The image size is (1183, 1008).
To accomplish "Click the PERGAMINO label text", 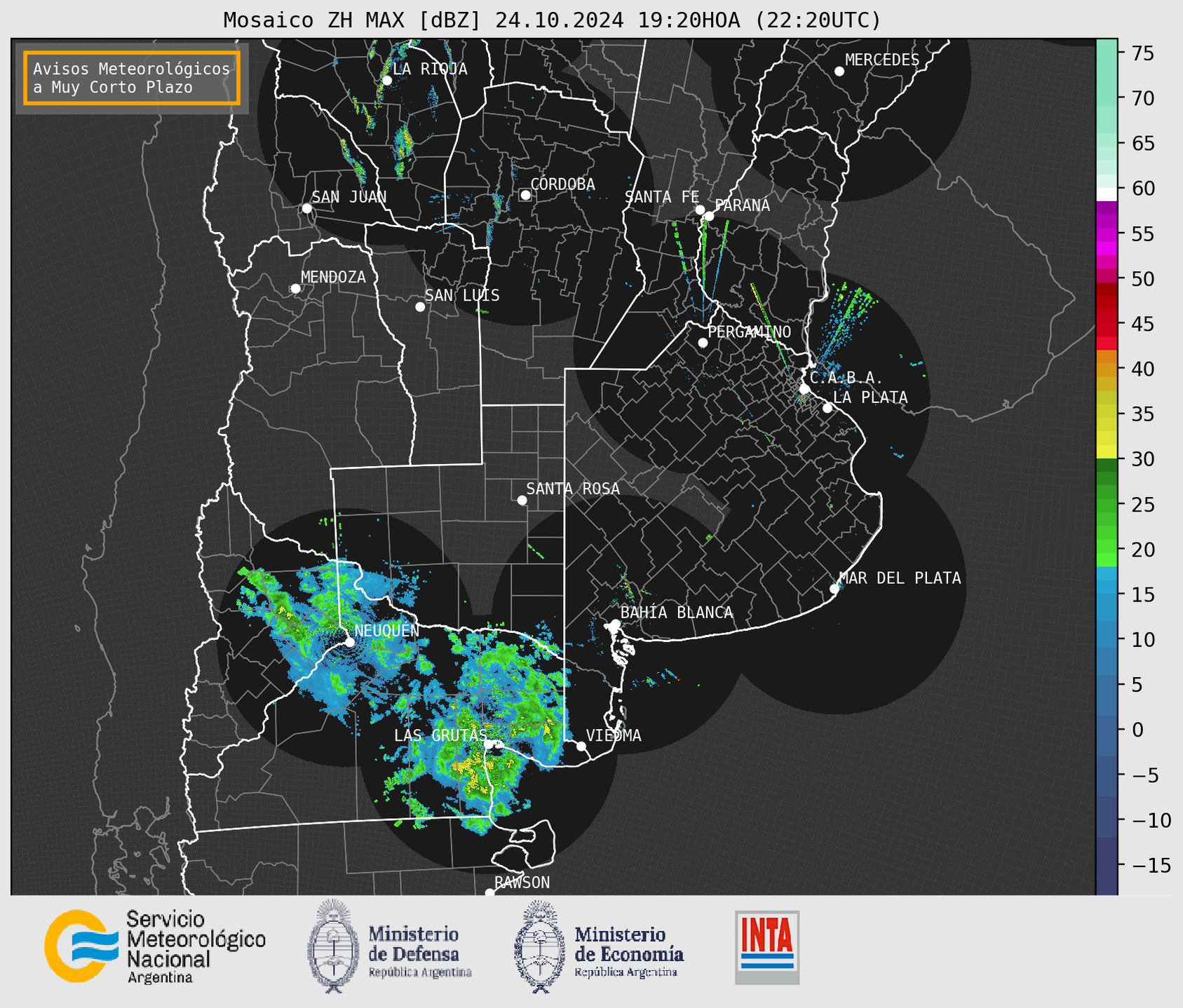I will (750, 332).
